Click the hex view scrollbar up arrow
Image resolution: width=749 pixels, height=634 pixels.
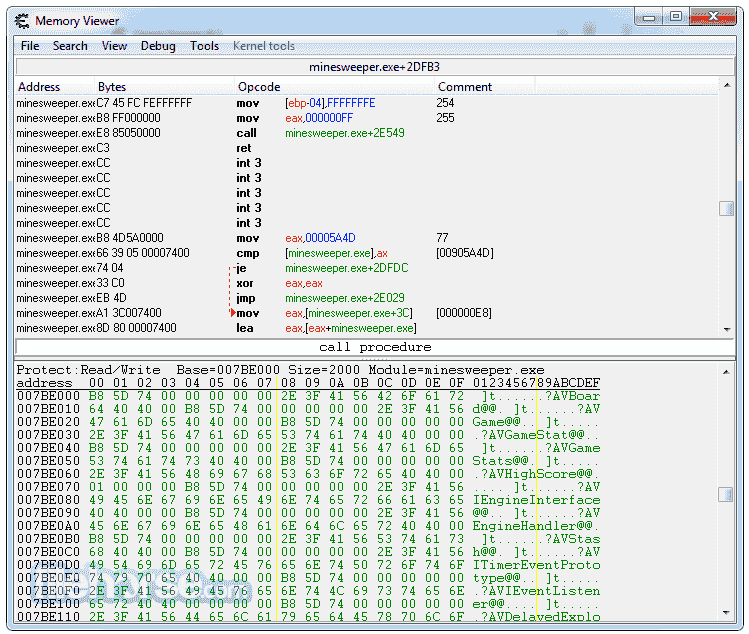(726, 370)
